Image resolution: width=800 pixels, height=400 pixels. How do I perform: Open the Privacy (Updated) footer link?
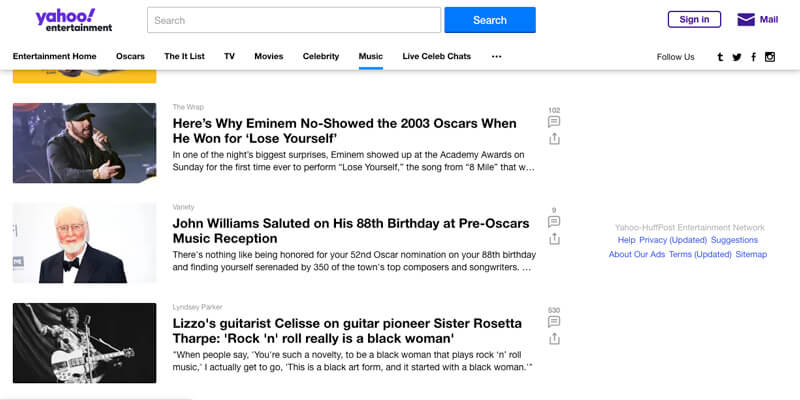click(673, 240)
